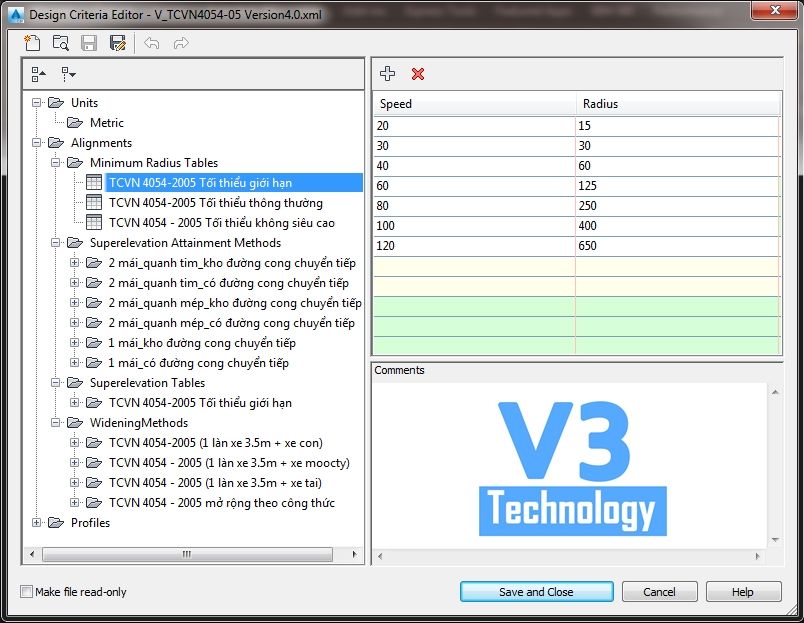Click the Metric folder icon
This screenshot has width=804, height=623.
coord(75,123)
